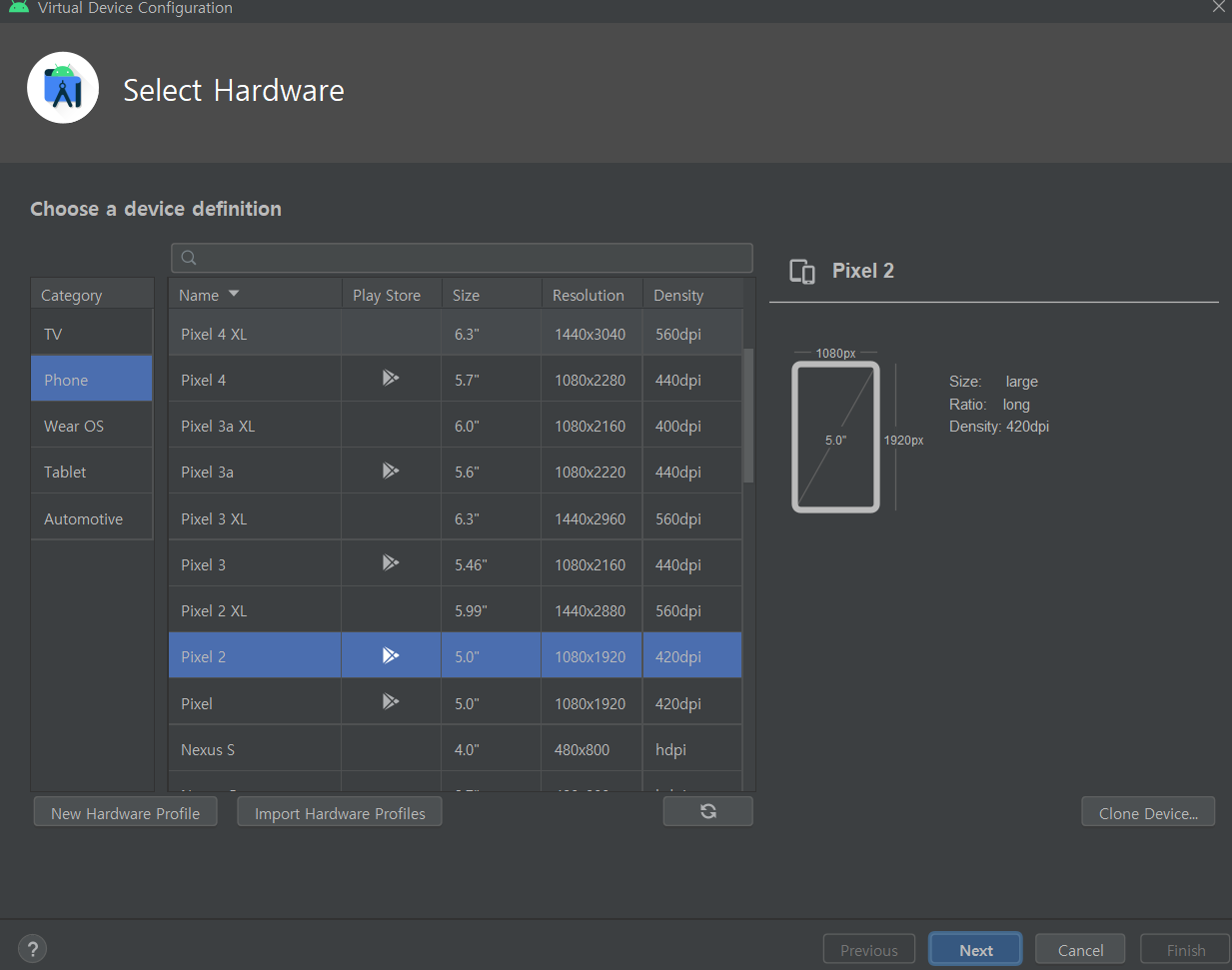
Task: Sort by the Name column arrow
Action: (234, 294)
